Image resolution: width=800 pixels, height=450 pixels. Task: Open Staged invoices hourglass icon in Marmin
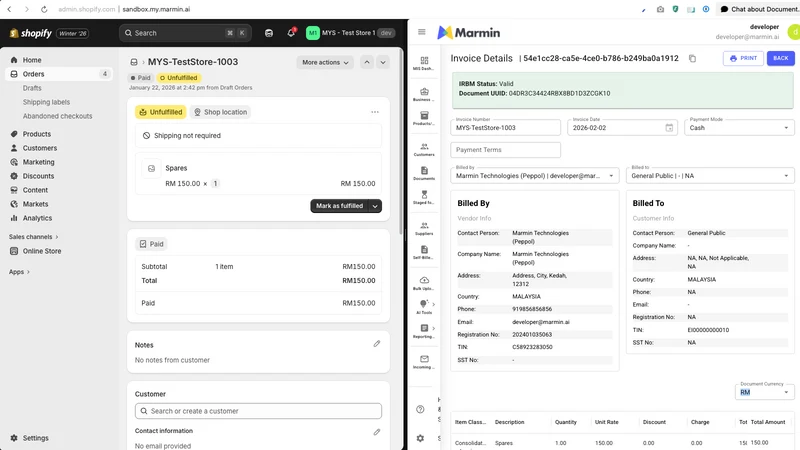[424, 197]
